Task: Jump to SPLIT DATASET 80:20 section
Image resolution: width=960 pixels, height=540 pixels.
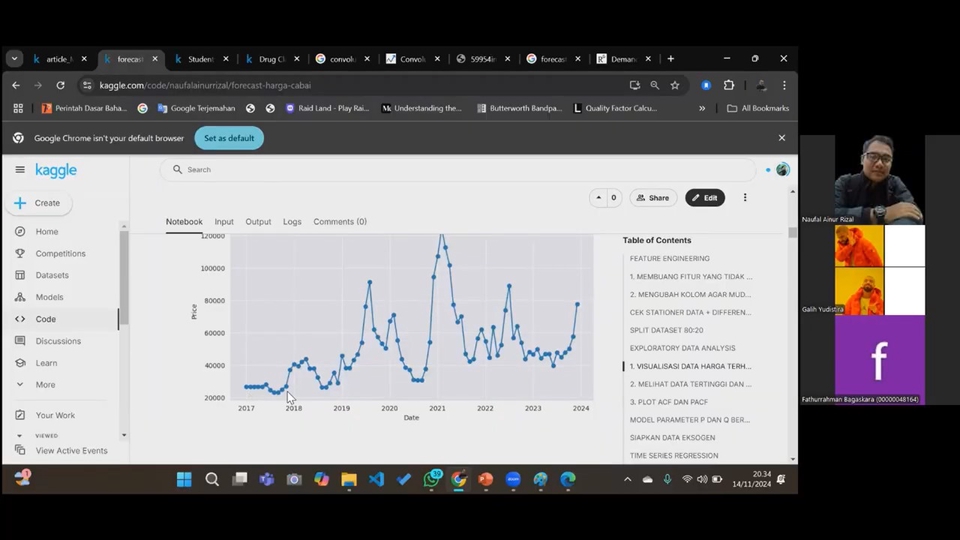Action: (x=666, y=330)
